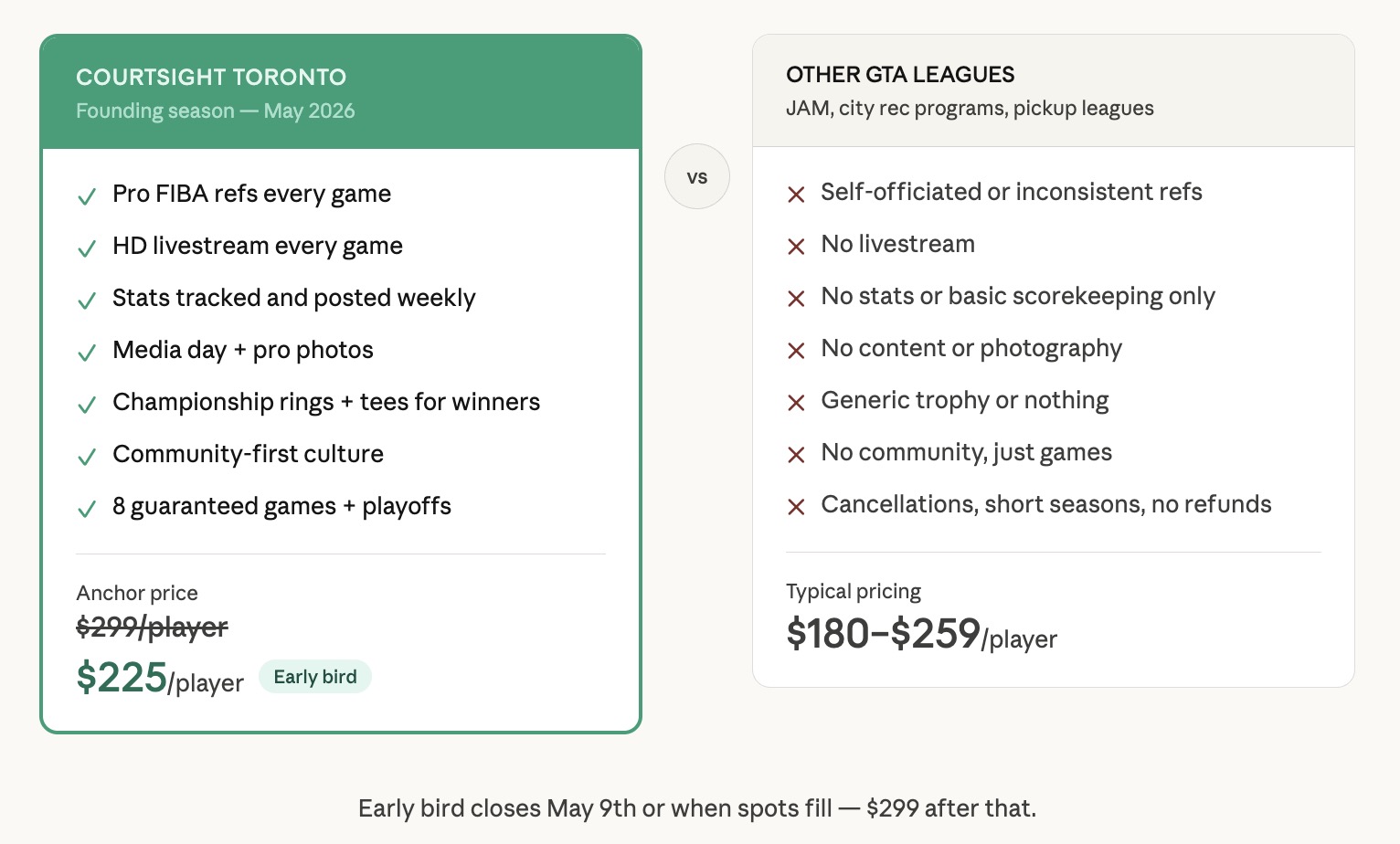Click the checkmark next to Community-first culture
This screenshot has height=844, width=1400.
[87, 457]
